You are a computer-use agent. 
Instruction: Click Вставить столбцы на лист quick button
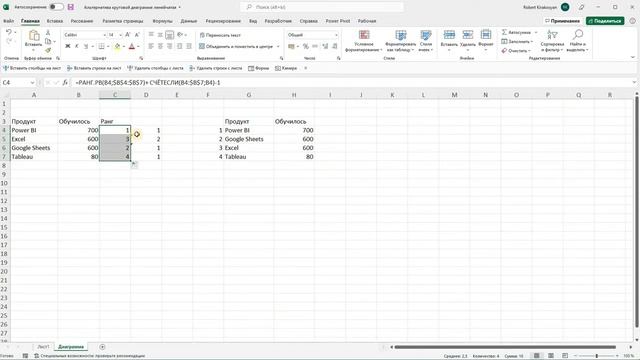coord(32,68)
